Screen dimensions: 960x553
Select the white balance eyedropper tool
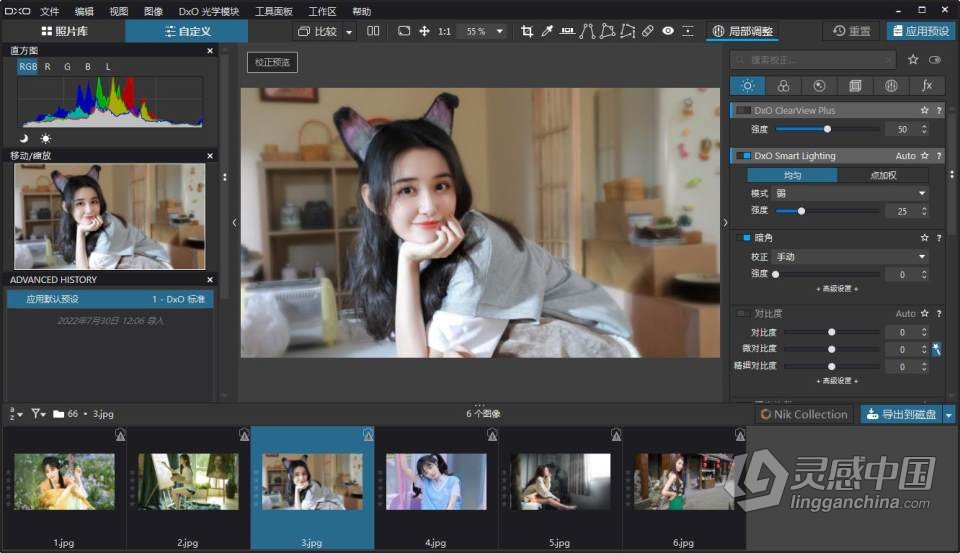click(x=547, y=31)
